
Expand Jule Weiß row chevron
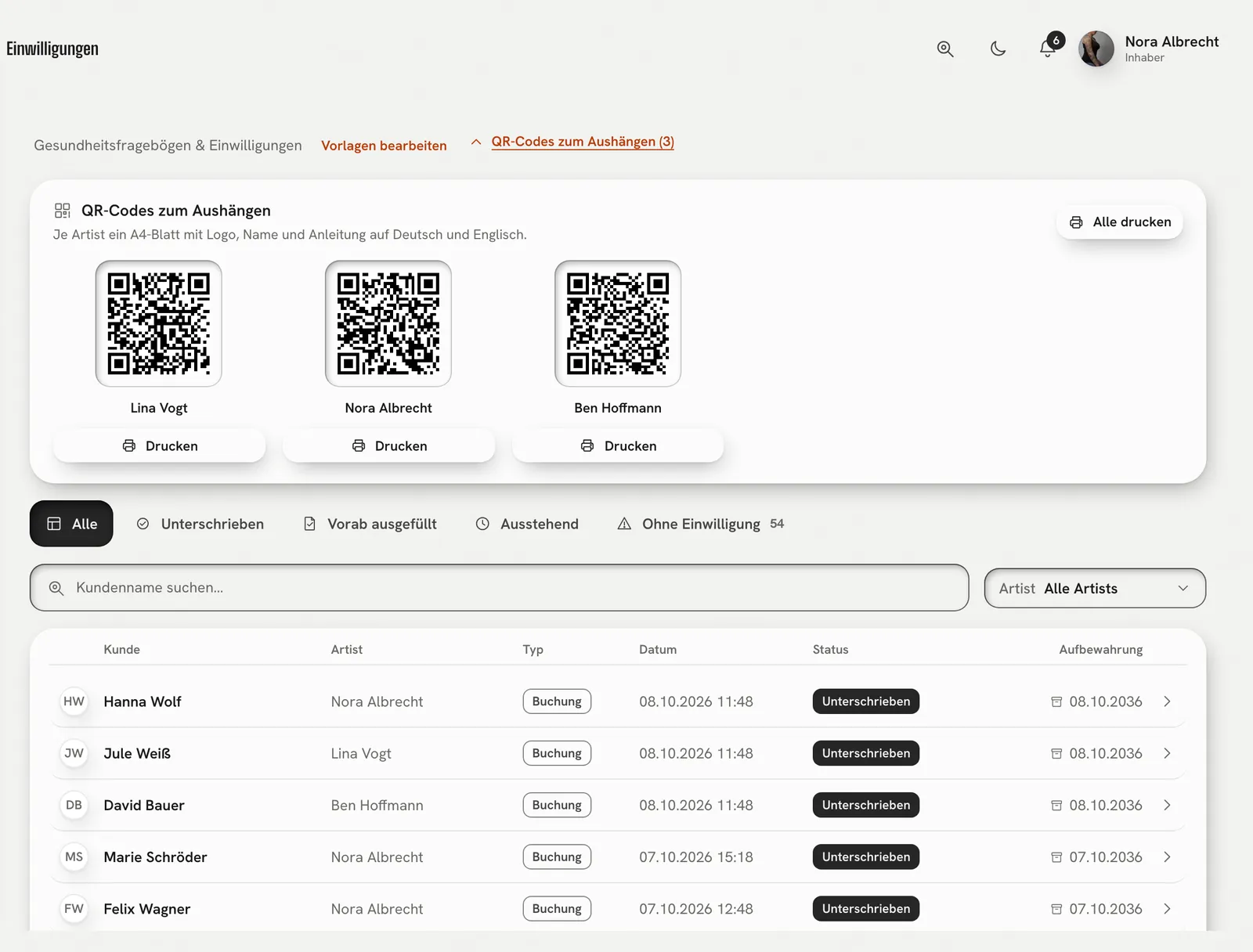coord(1167,753)
